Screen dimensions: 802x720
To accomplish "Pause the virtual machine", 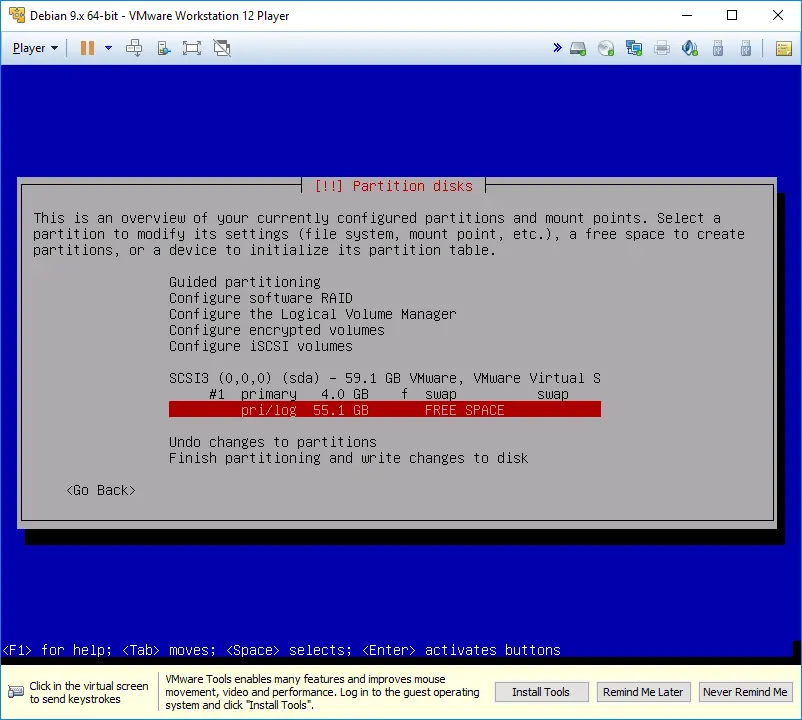I will 87,48.
